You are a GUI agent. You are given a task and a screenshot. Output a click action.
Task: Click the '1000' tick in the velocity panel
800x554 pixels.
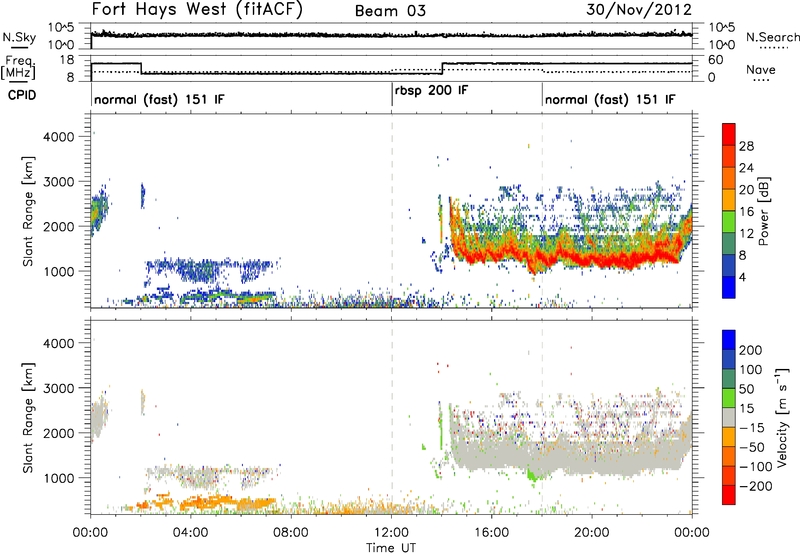click(58, 478)
